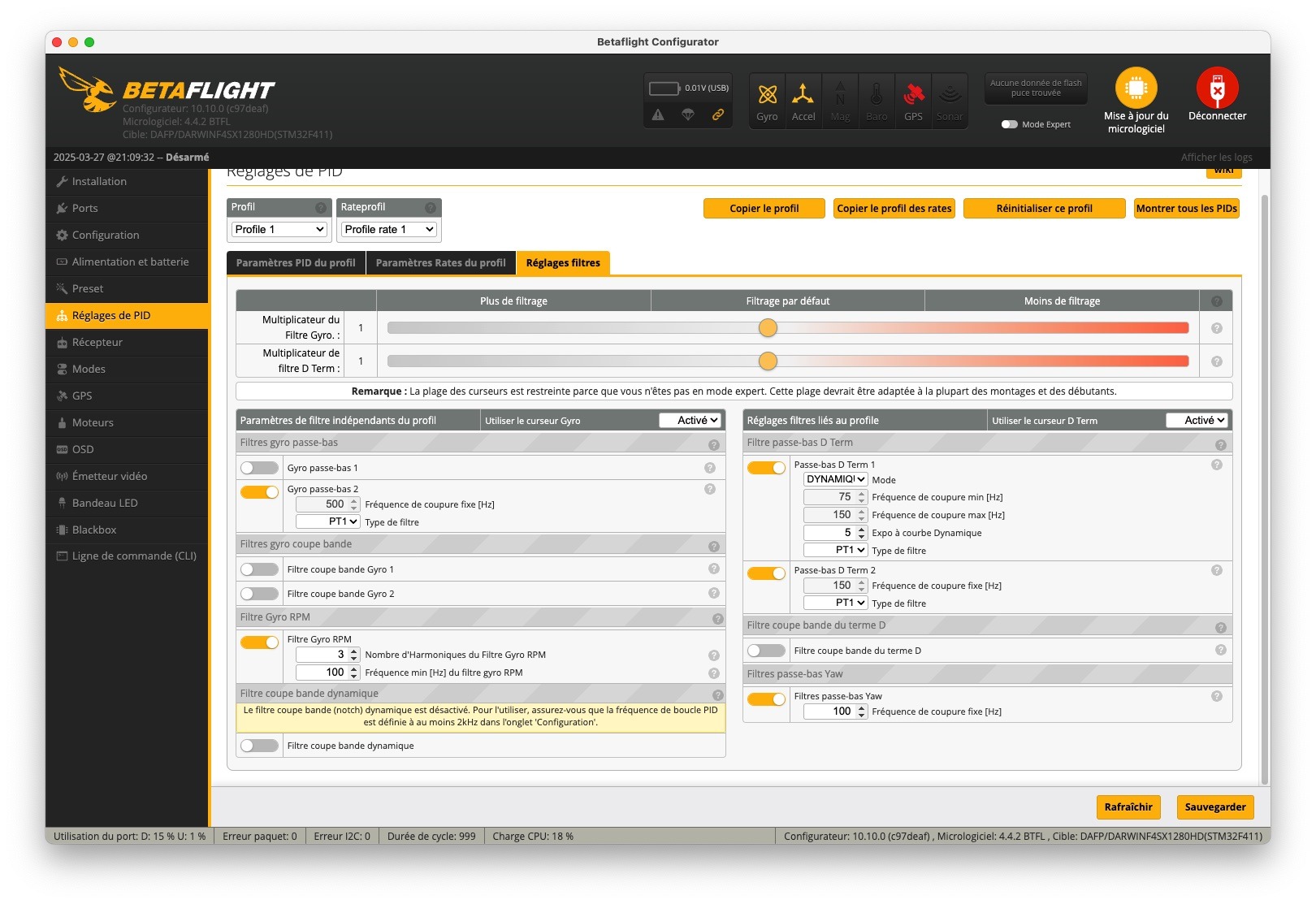Show help for Filtres passe-bas Yaw
1316x904 pixels.
tap(1217, 696)
